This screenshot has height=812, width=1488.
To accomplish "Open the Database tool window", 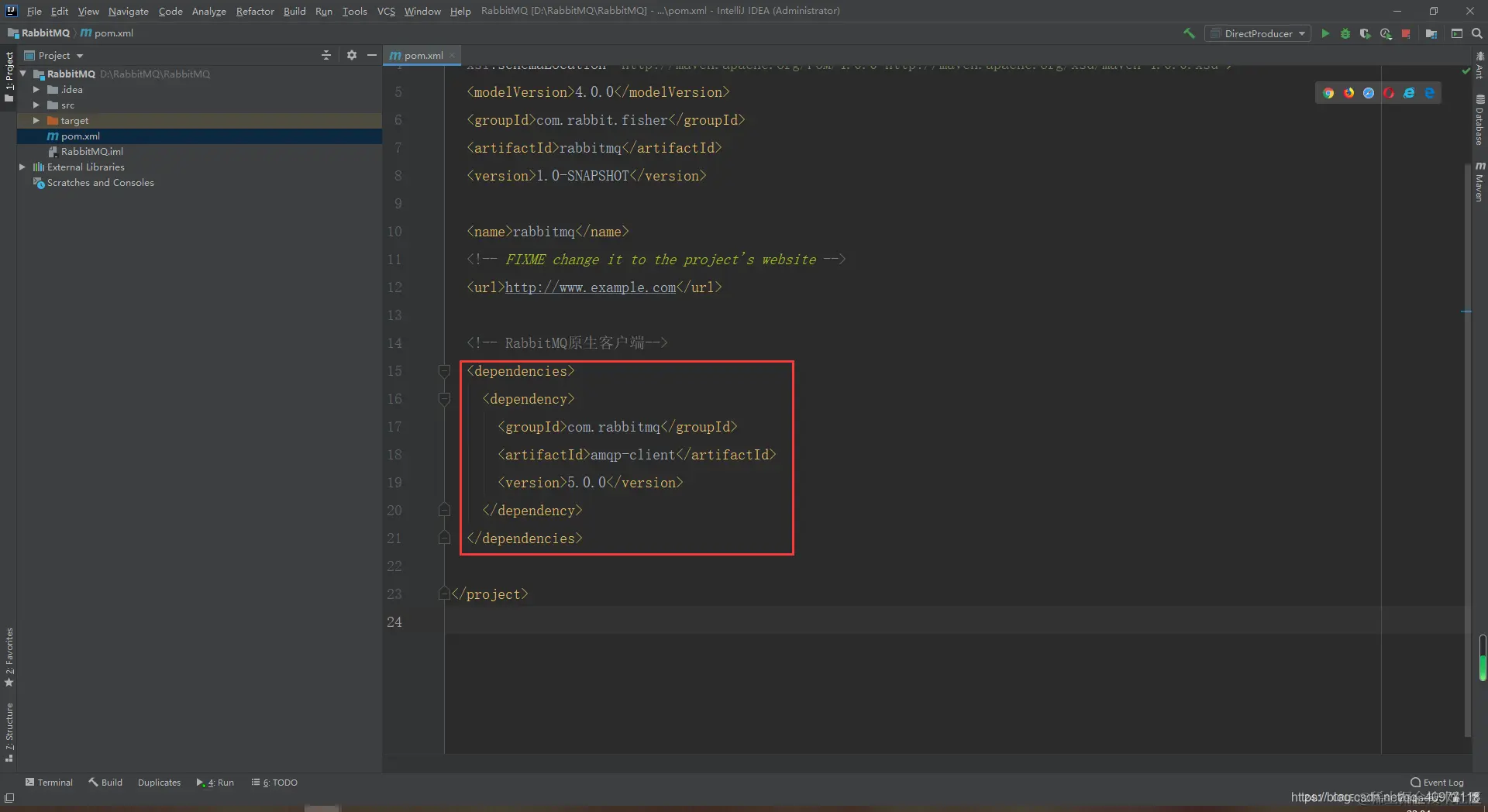I will coord(1479,121).
